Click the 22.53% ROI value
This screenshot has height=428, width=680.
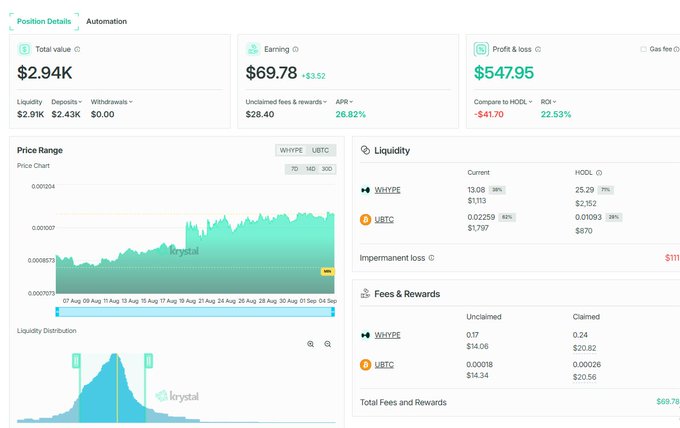(x=556, y=114)
